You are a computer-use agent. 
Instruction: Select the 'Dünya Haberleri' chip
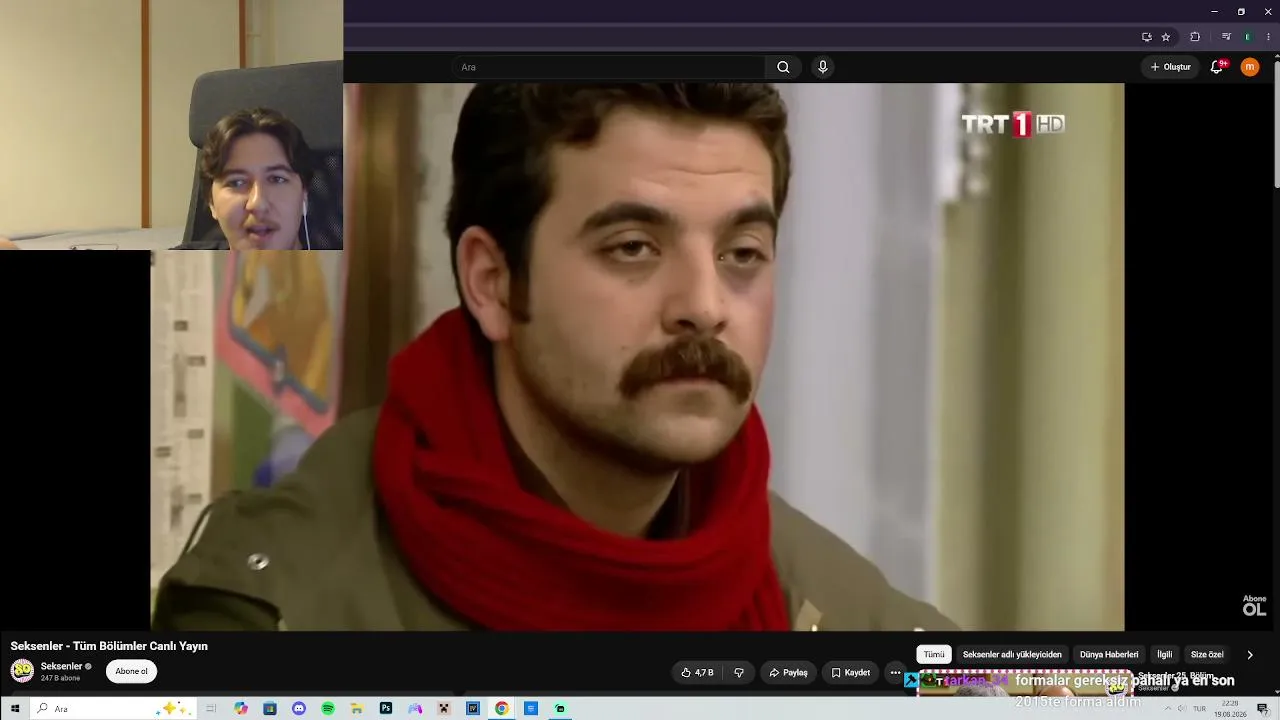[x=1109, y=655]
